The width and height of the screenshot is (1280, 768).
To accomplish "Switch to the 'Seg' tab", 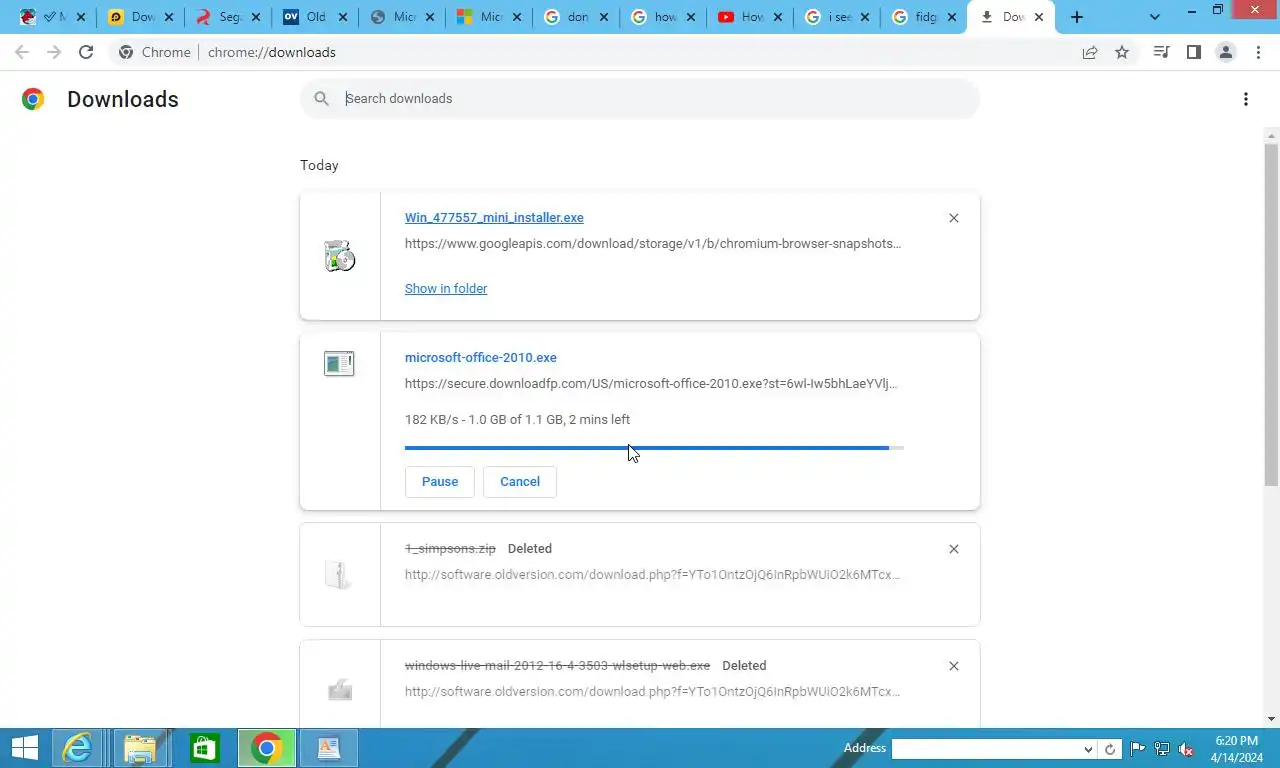I will 229,17.
